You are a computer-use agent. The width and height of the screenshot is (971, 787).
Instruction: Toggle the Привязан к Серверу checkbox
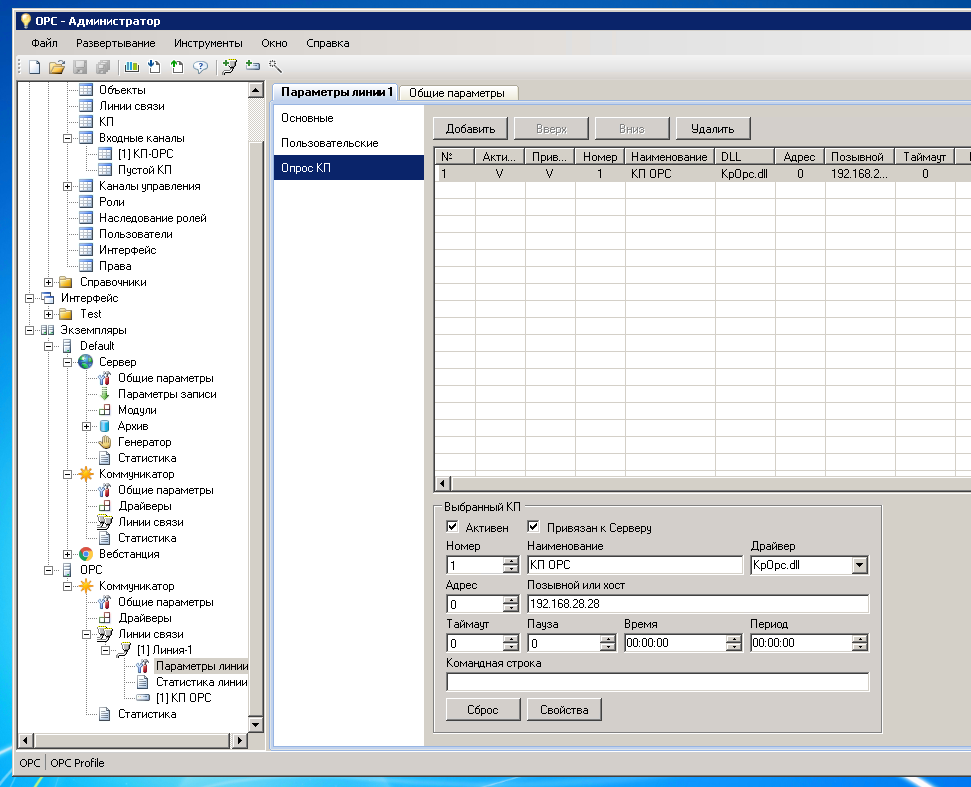533,527
